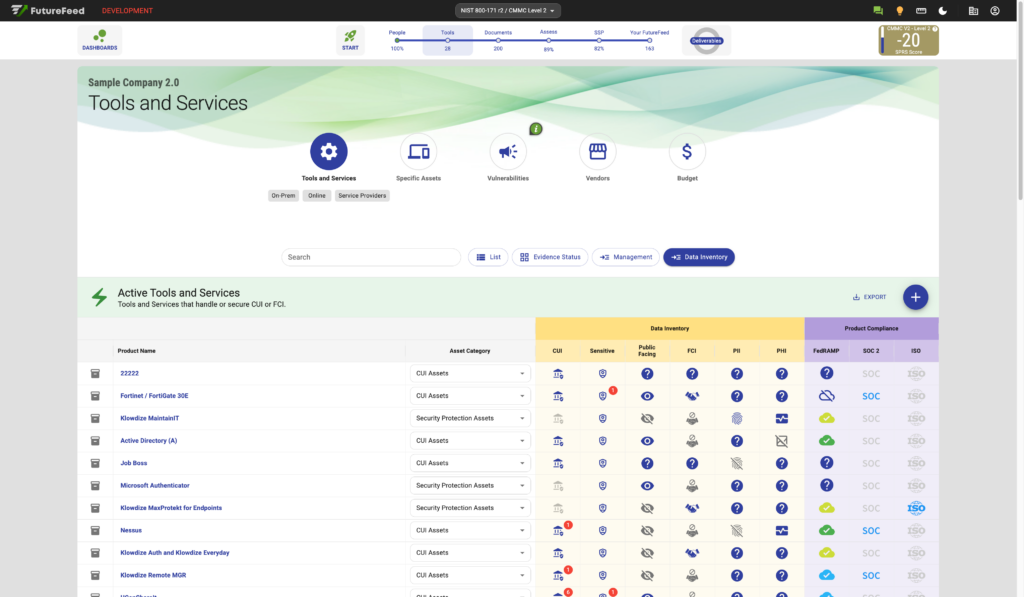Open the user account profile icon
The width and height of the screenshot is (1024, 597).
point(995,10)
